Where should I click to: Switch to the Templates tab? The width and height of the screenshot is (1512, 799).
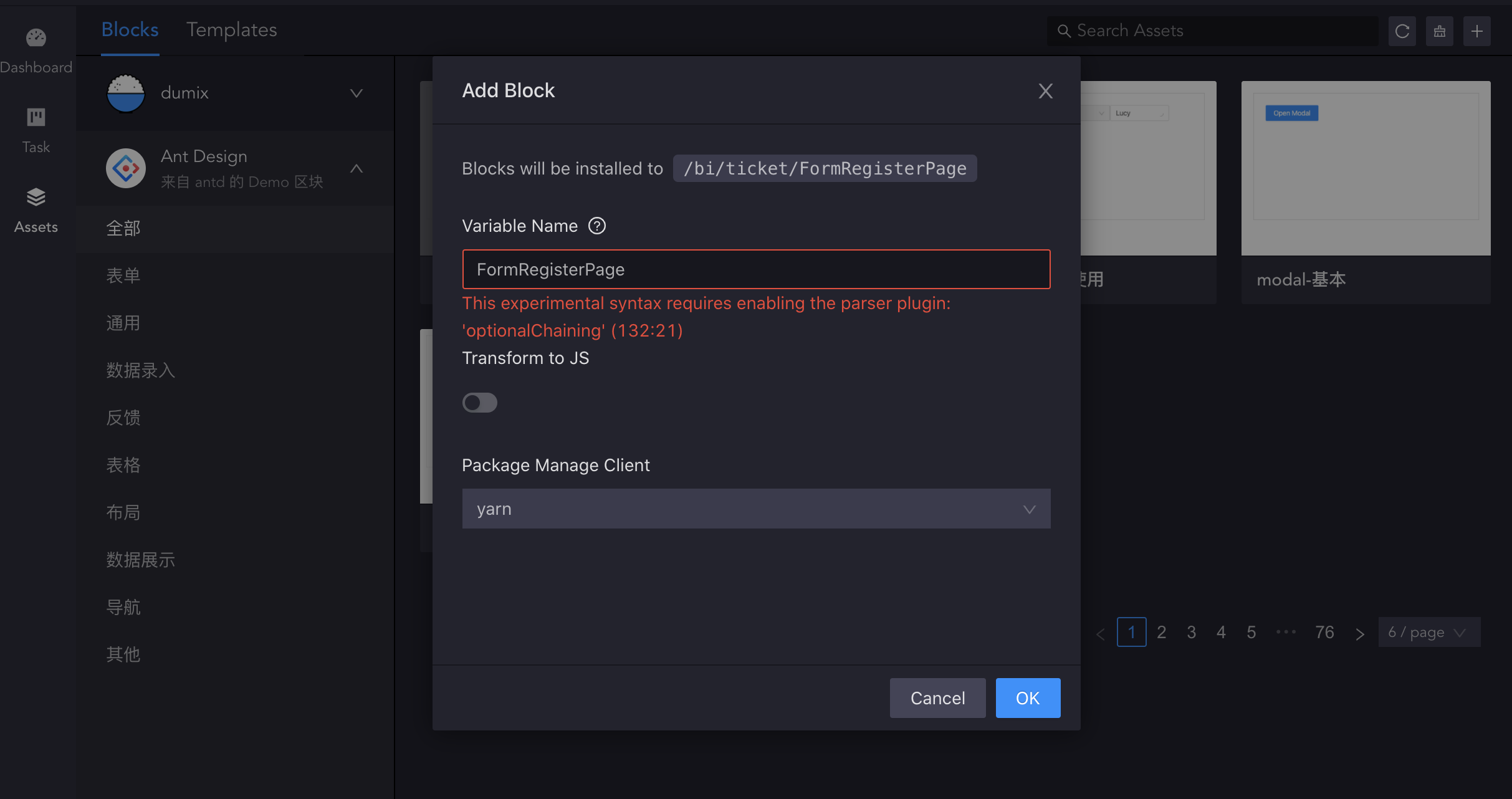[231, 30]
